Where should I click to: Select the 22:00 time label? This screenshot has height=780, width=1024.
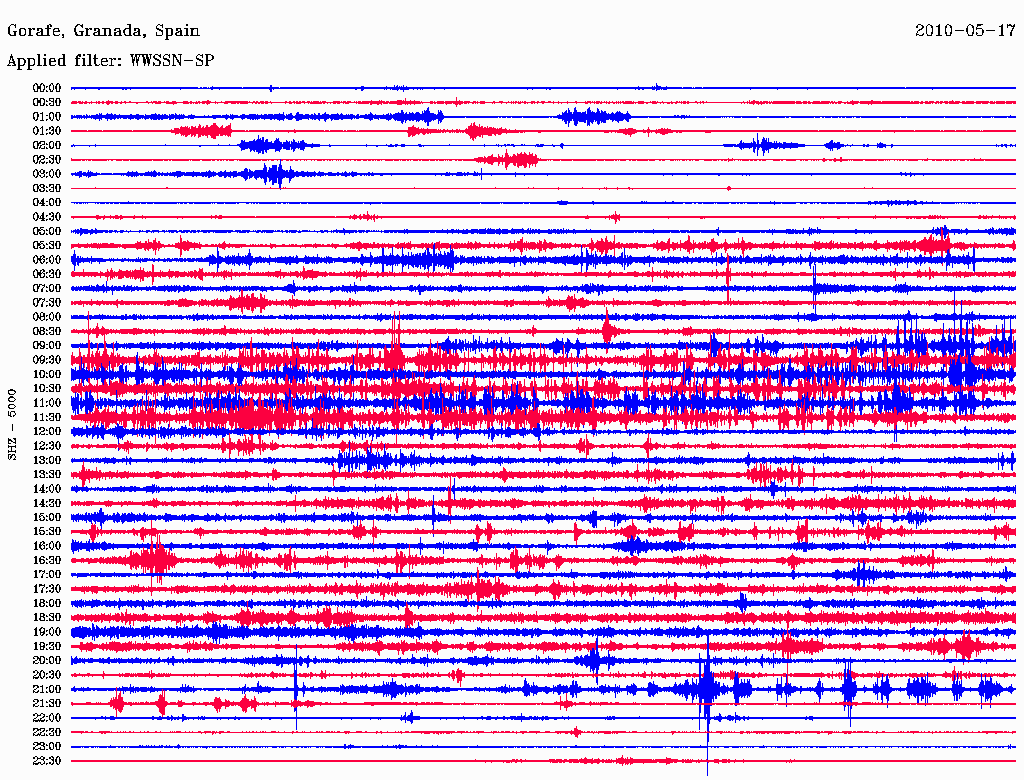[46, 718]
